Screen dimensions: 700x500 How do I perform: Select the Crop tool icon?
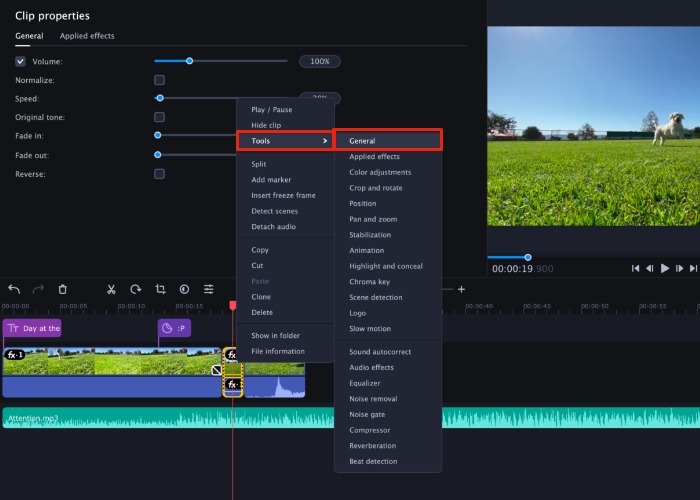click(x=160, y=289)
